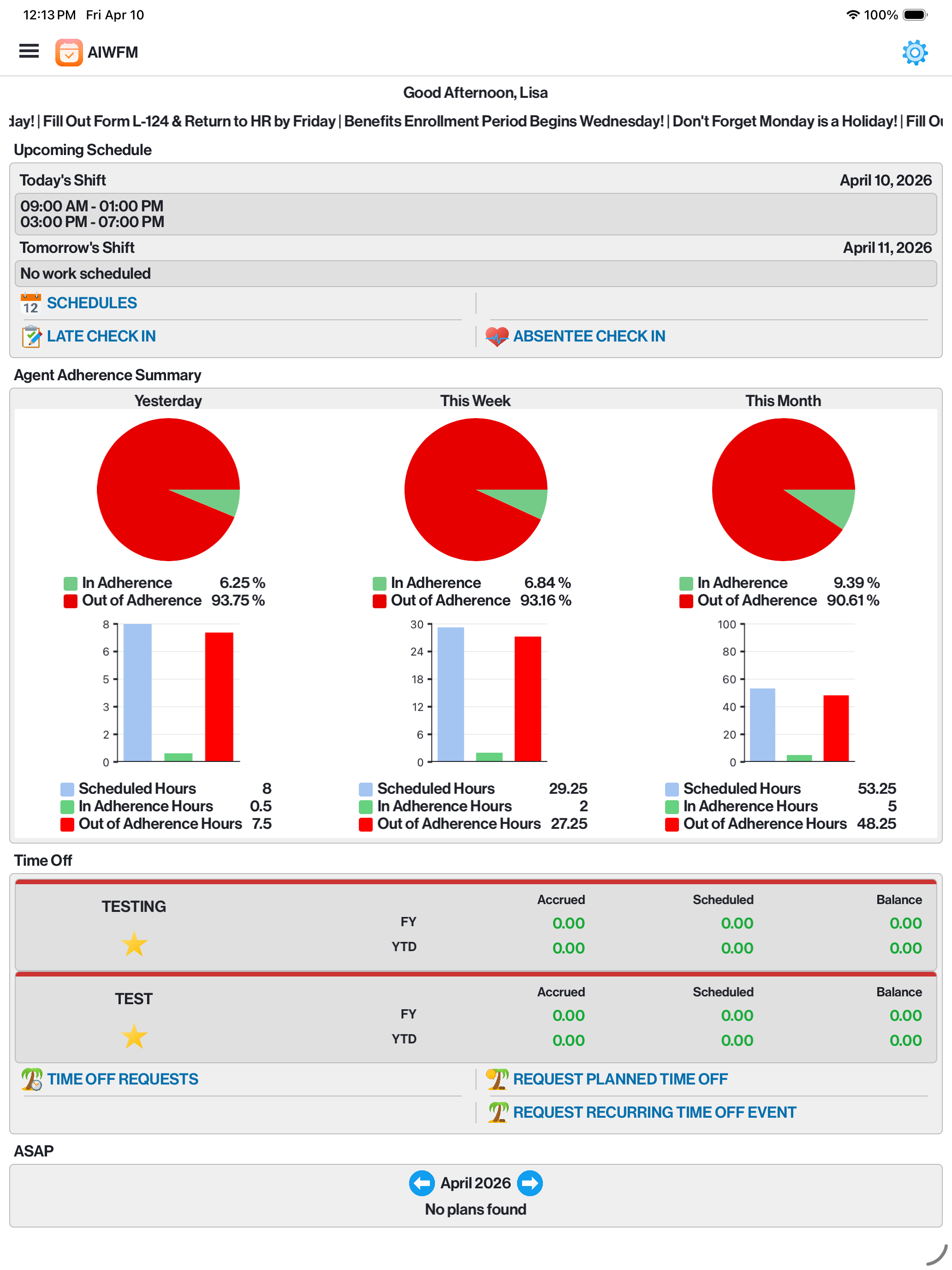Screen dimensions: 952x1270
Task: Select the This Week adherence pie chart
Action: (x=476, y=490)
